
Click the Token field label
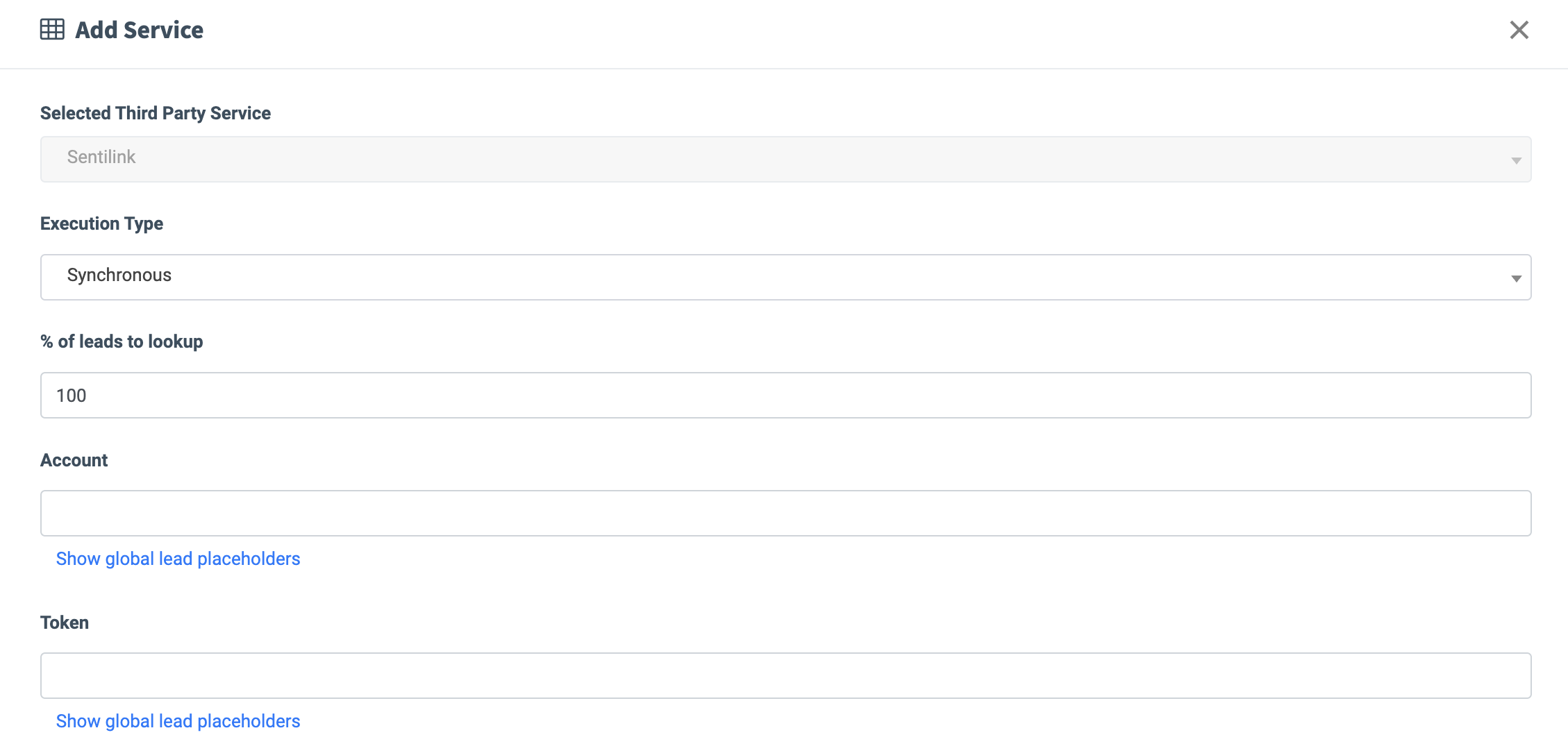click(65, 623)
